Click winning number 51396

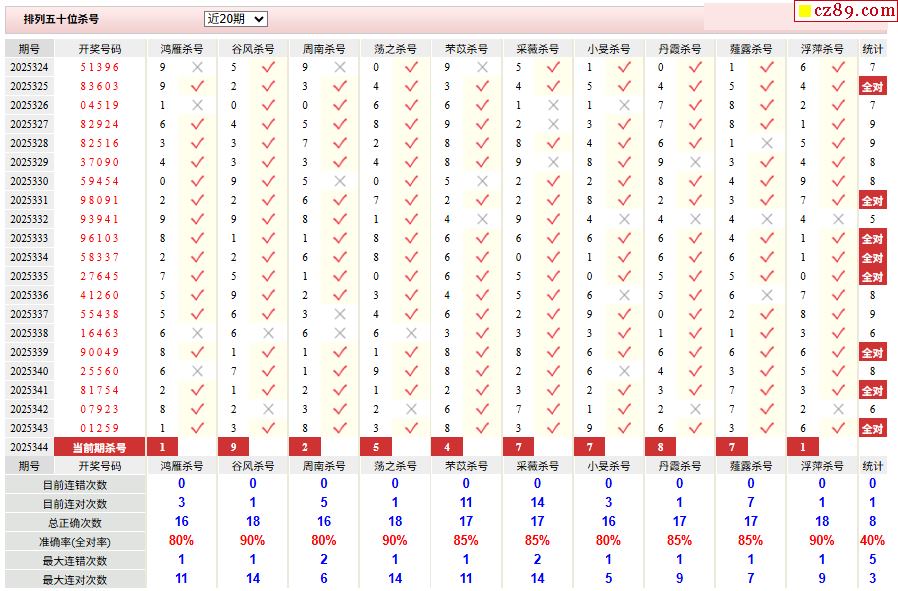tap(100, 67)
